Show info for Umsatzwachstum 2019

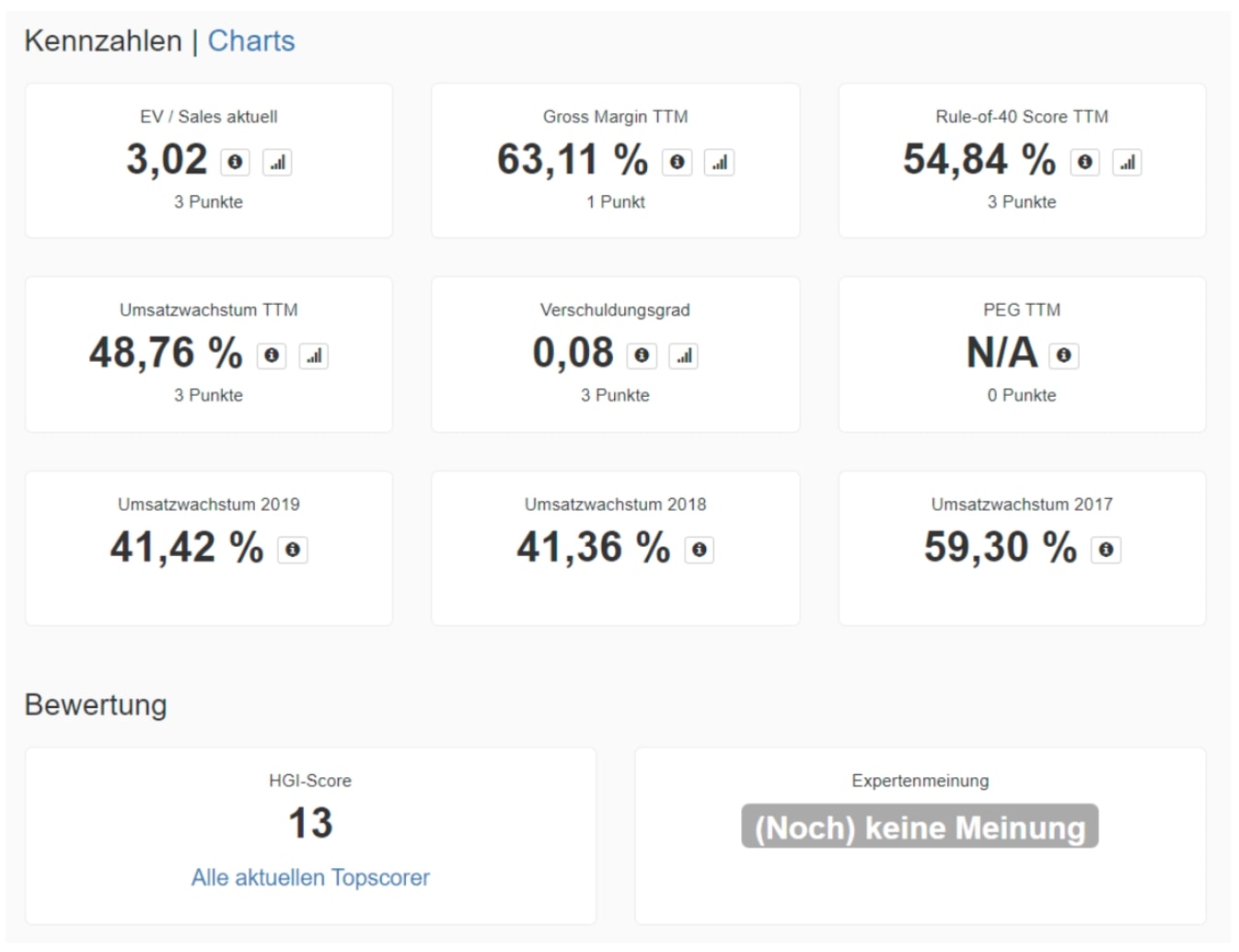point(293,550)
